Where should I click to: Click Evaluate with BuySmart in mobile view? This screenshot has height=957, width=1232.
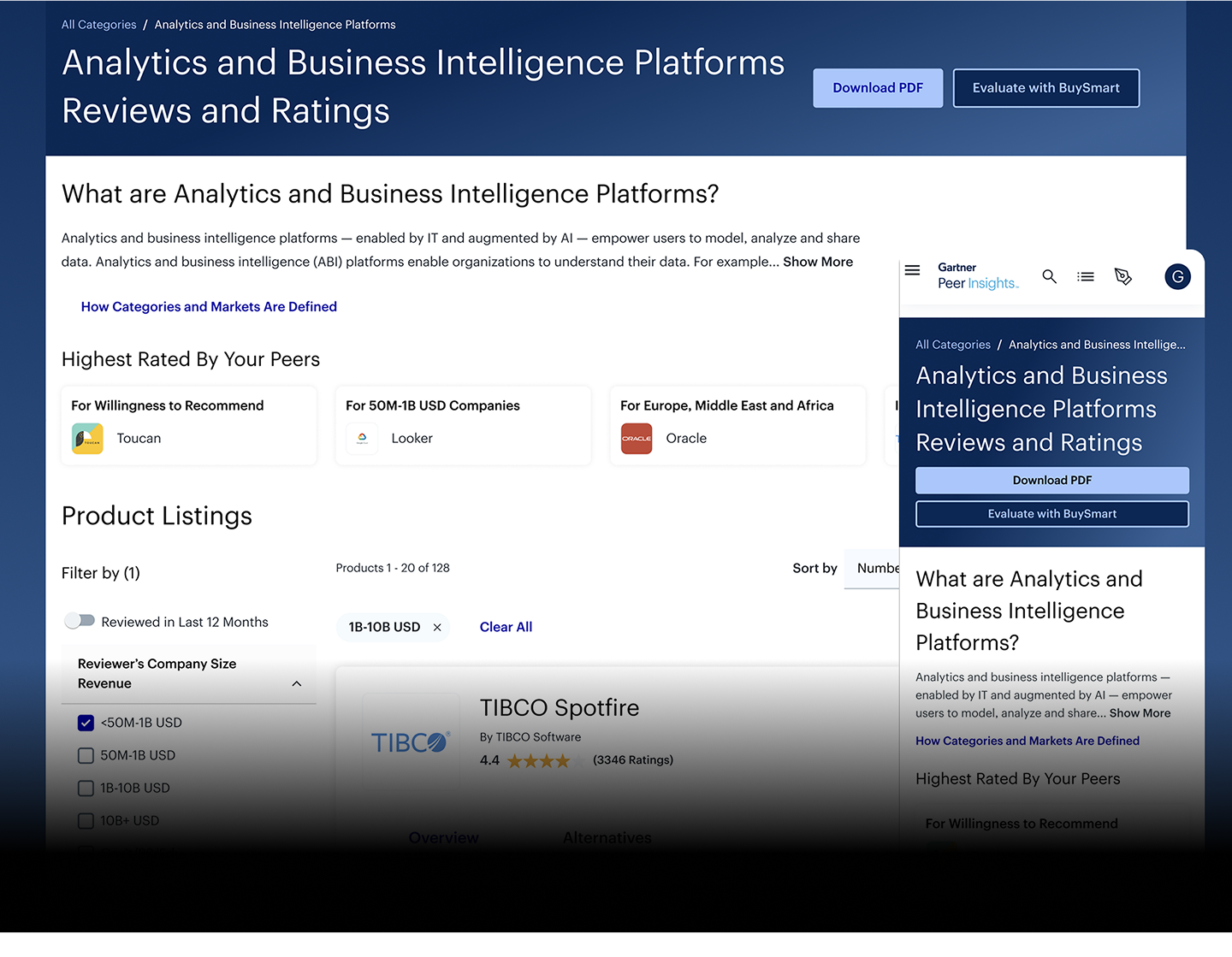click(x=1052, y=514)
